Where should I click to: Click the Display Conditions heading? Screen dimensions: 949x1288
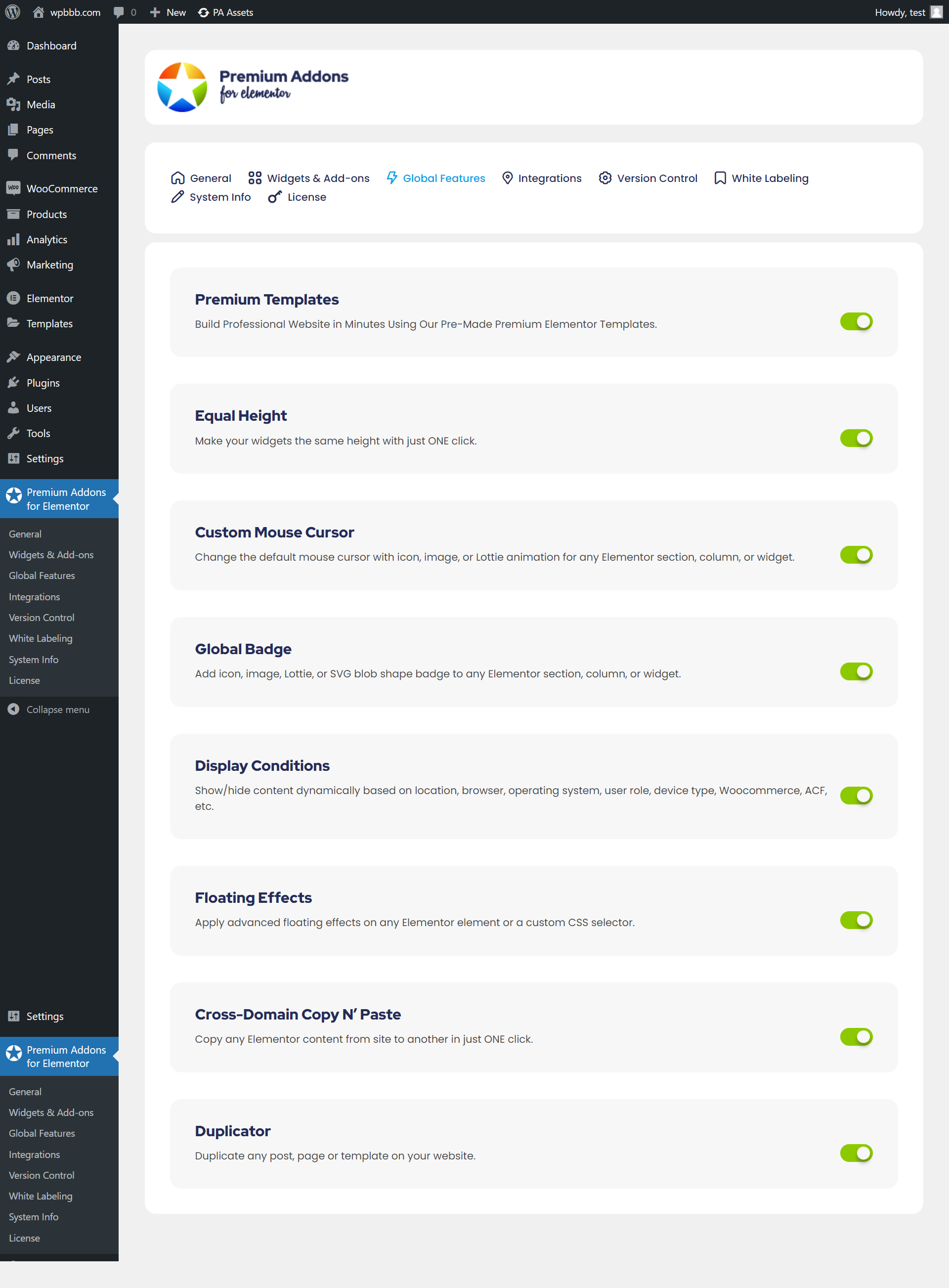262,766
